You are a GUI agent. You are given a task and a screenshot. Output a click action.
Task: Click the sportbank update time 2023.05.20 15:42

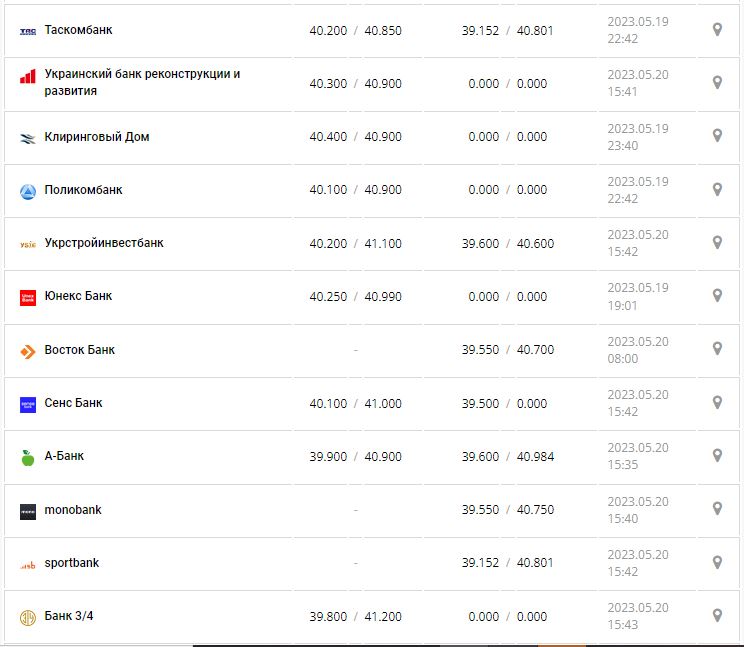point(638,563)
